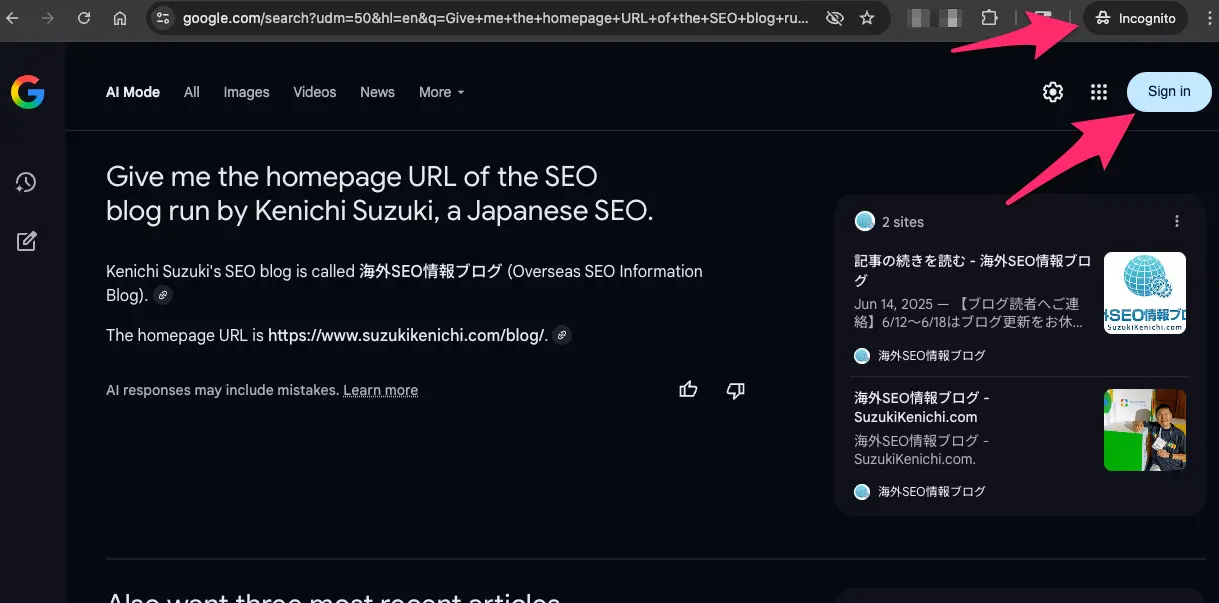Give thumbs up to AI response
This screenshot has height=603, width=1219.
[688, 390]
